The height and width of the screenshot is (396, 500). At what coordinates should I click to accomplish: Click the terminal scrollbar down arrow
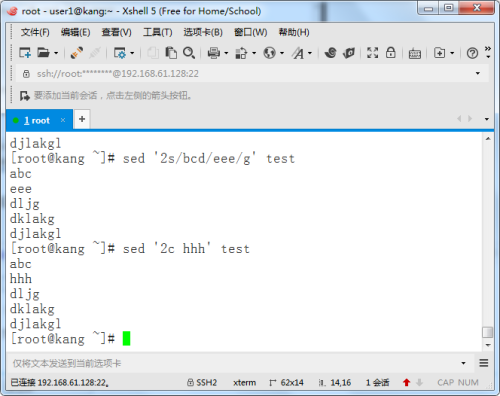coord(488,345)
